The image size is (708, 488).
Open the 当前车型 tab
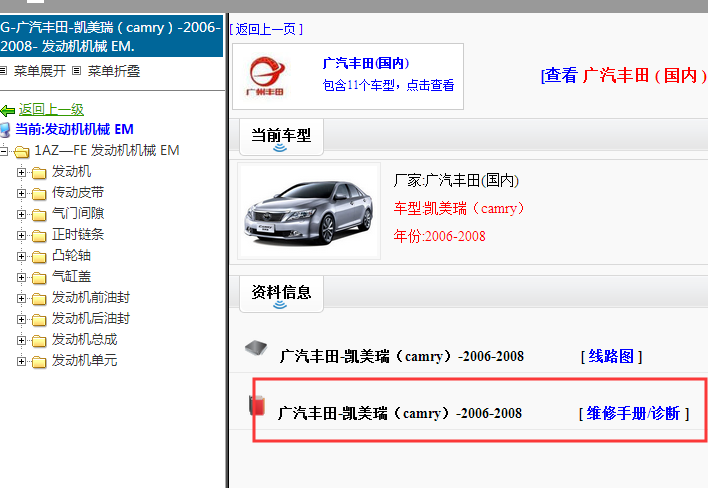tap(281, 137)
